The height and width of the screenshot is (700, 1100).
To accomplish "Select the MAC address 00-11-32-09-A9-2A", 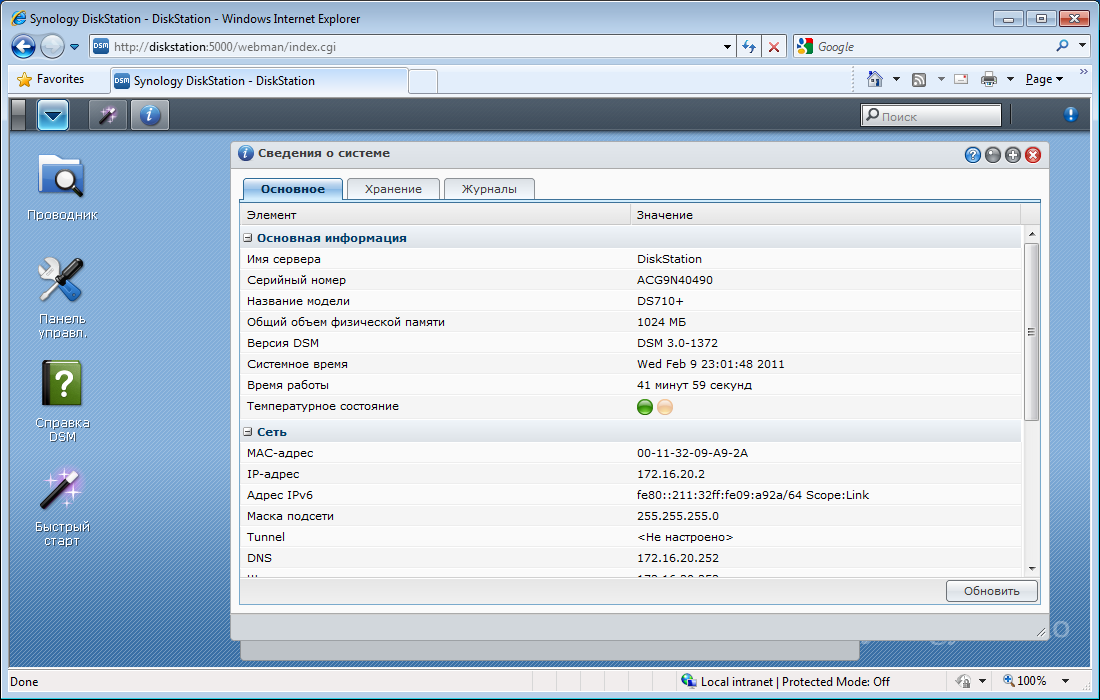I will [x=692, y=453].
